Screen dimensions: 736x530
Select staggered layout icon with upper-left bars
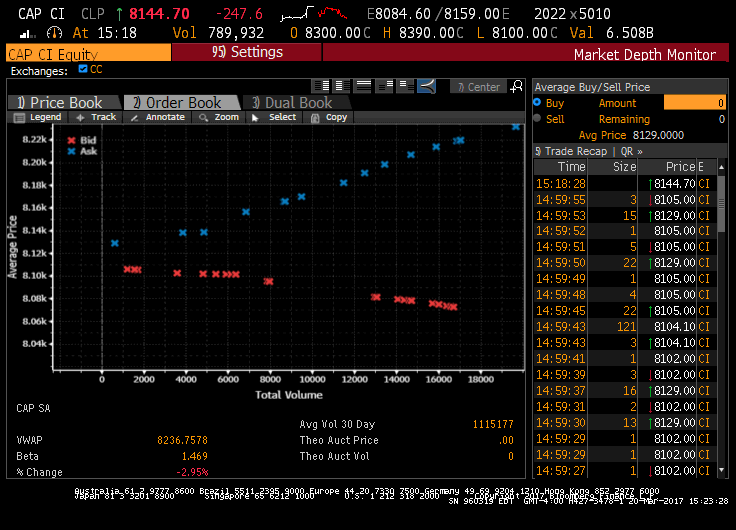406,86
